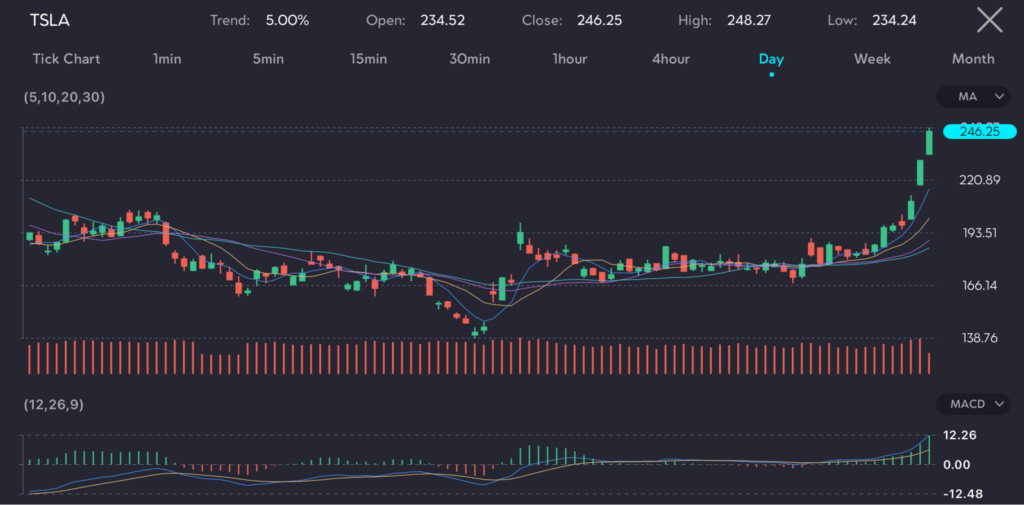Click the Low price 234.24
This screenshot has height=505, width=1024.
[894, 20]
